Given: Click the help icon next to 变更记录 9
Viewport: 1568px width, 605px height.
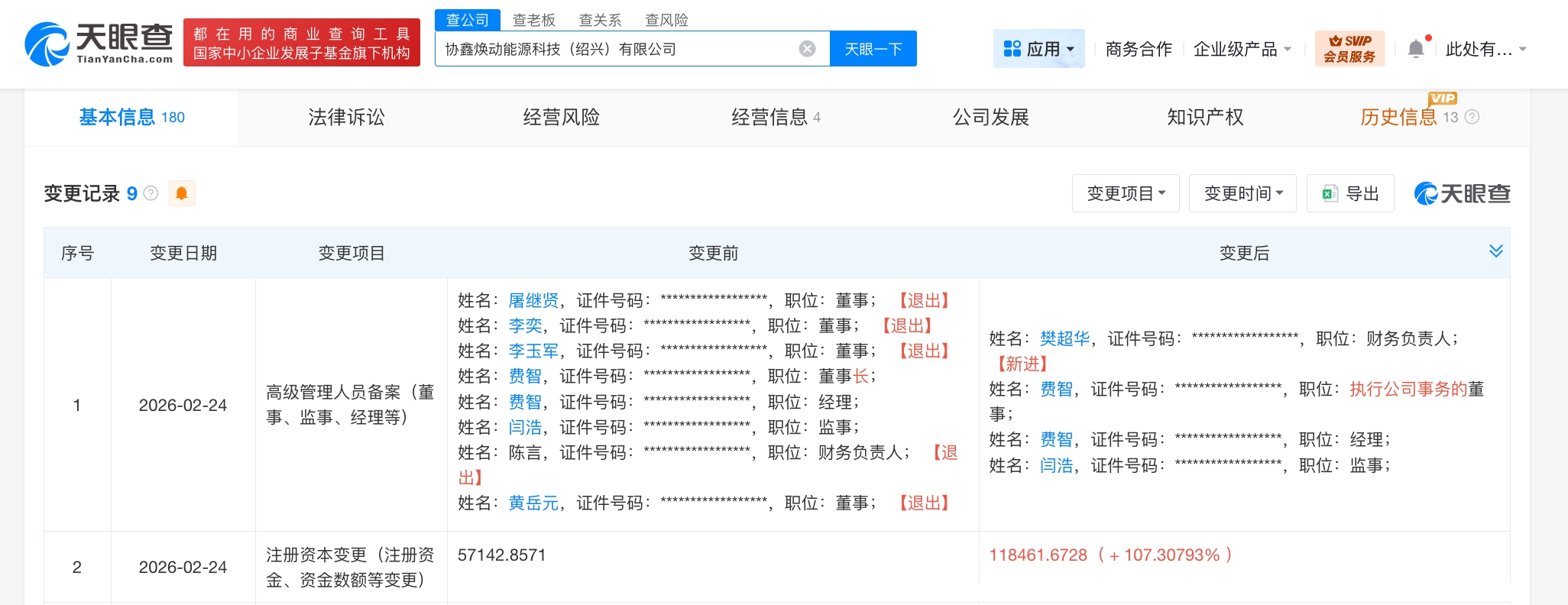Looking at the screenshot, I should coord(151,193).
